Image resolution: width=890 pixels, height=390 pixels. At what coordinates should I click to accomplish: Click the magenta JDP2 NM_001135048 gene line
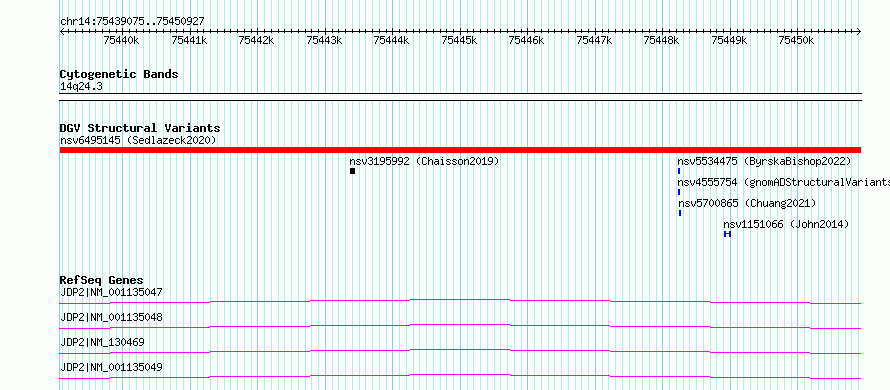click(x=460, y=326)
